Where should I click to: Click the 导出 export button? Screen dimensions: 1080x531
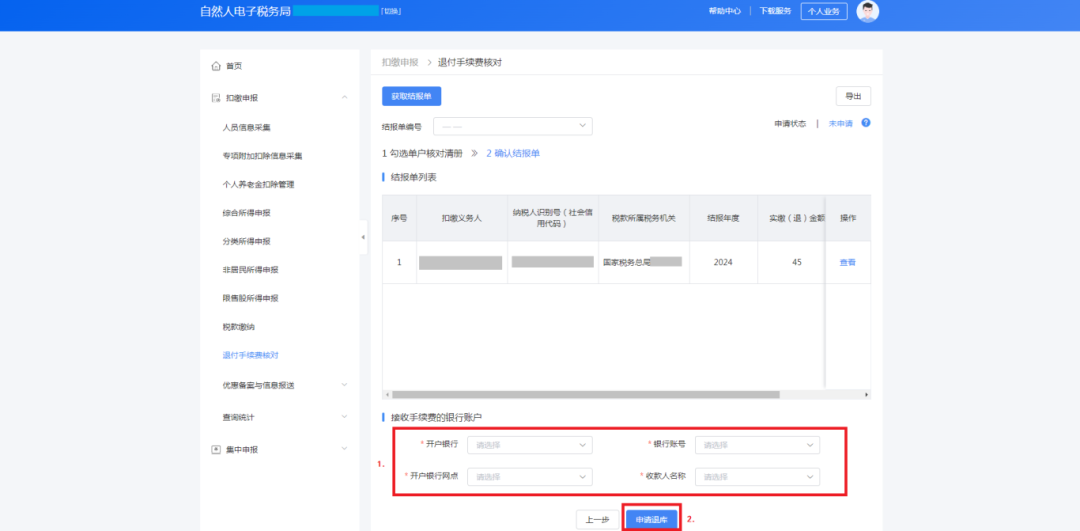[853, 96]
